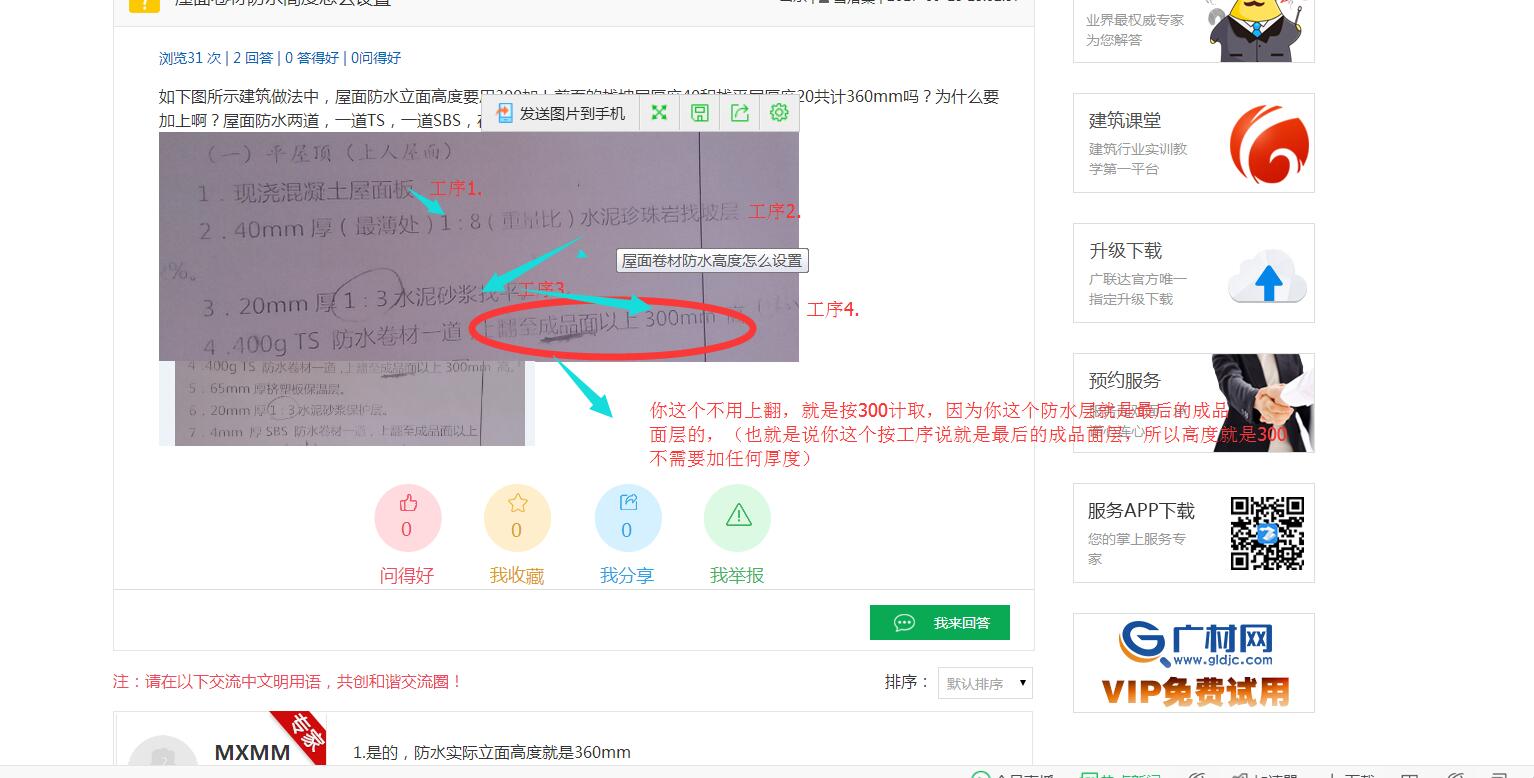Click the green warning 我举报 circle
Viewport: 1534px width, 778px height.
(737, 517)
